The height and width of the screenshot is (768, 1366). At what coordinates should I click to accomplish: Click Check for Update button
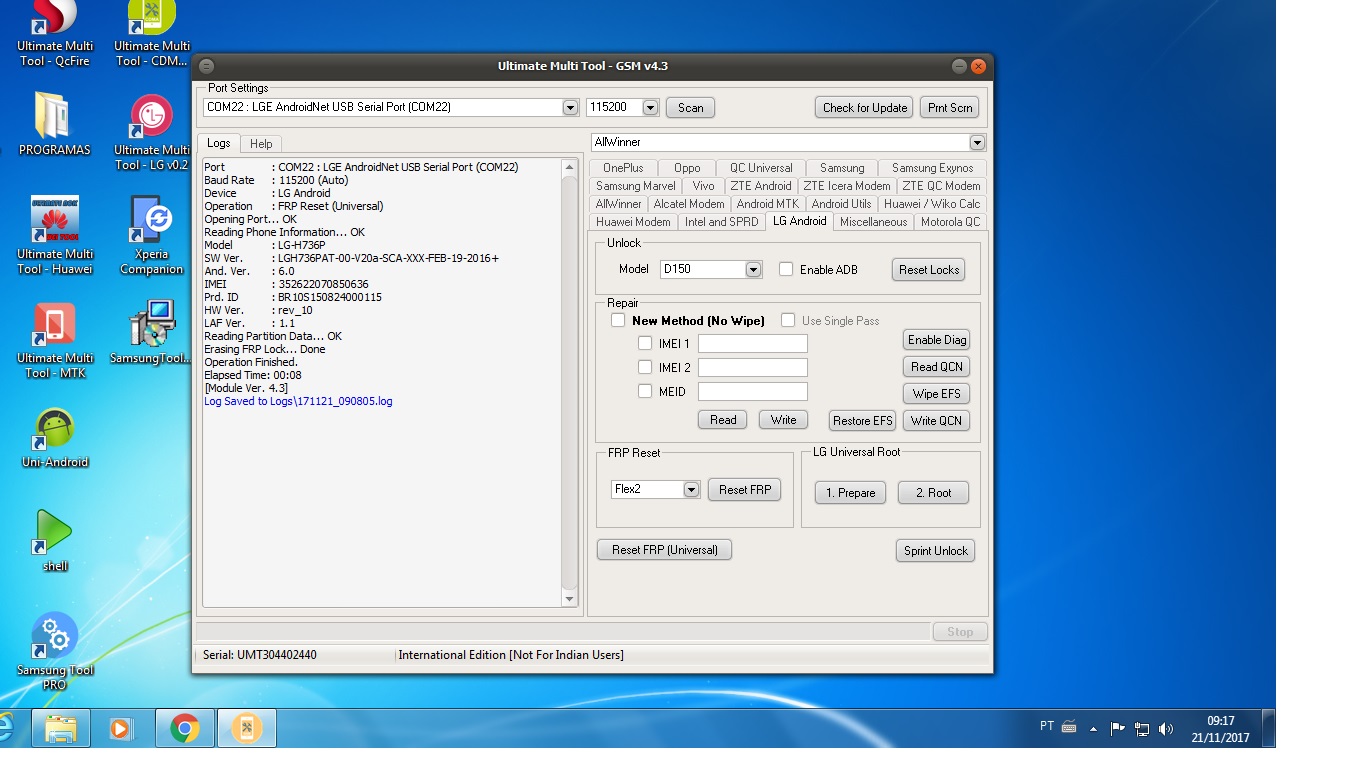(865, 107)
